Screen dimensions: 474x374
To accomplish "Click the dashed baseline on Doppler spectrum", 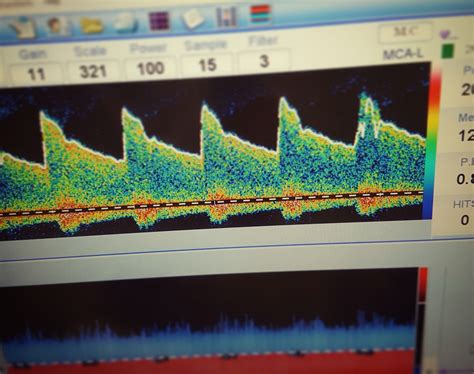I will [x=213, y=203].
